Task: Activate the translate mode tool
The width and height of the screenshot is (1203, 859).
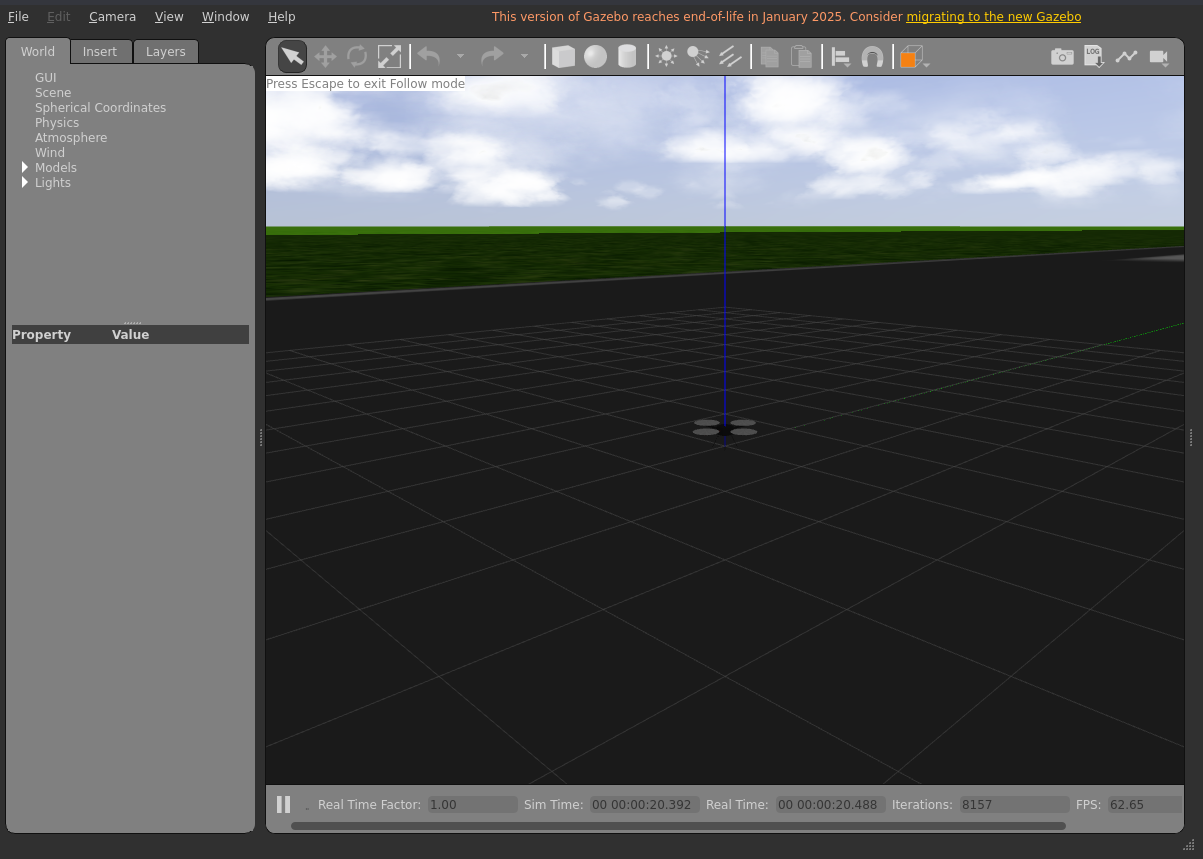Action: point(325,57)
